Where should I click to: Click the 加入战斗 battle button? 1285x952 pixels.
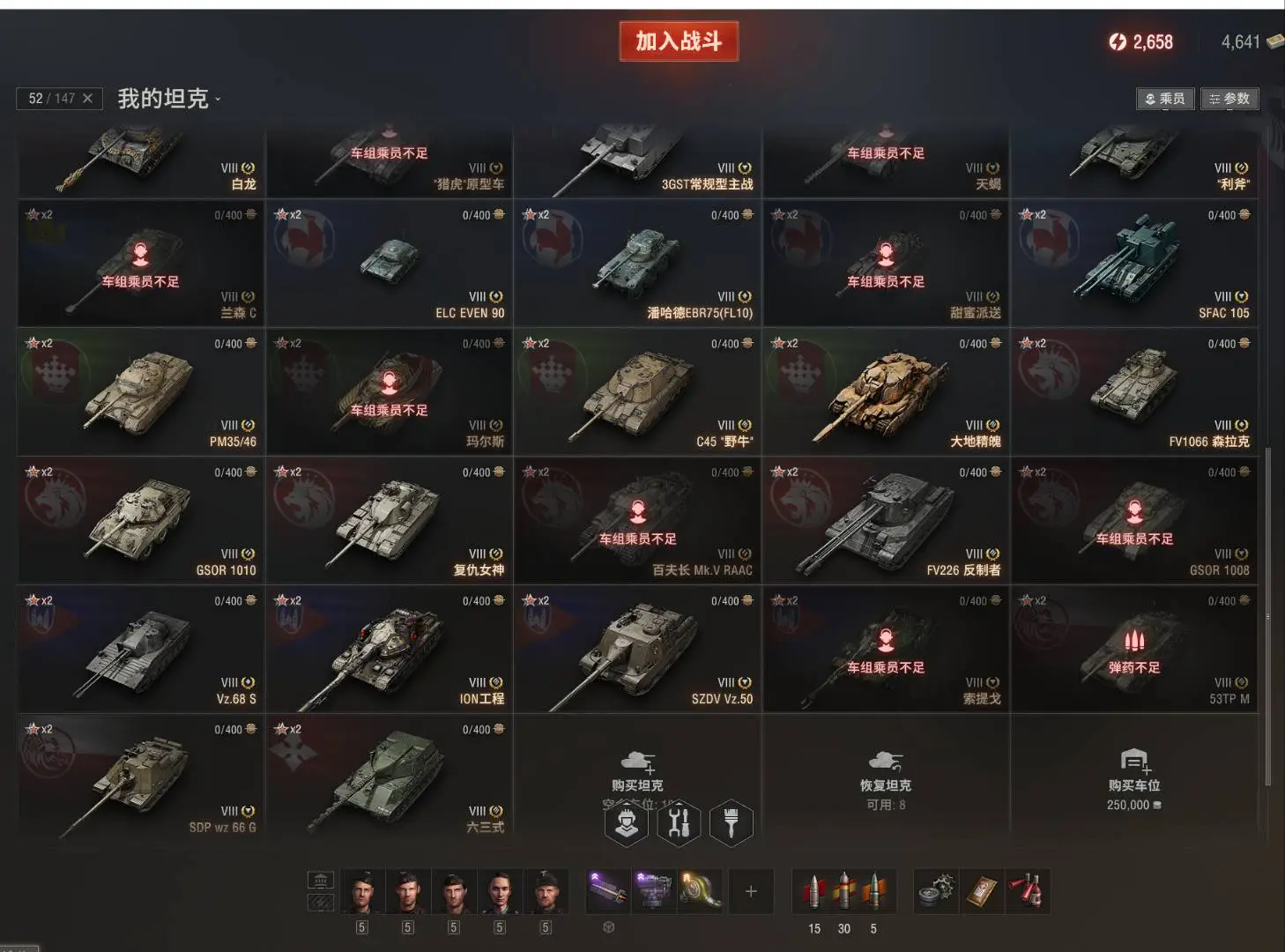click(679, 41)
